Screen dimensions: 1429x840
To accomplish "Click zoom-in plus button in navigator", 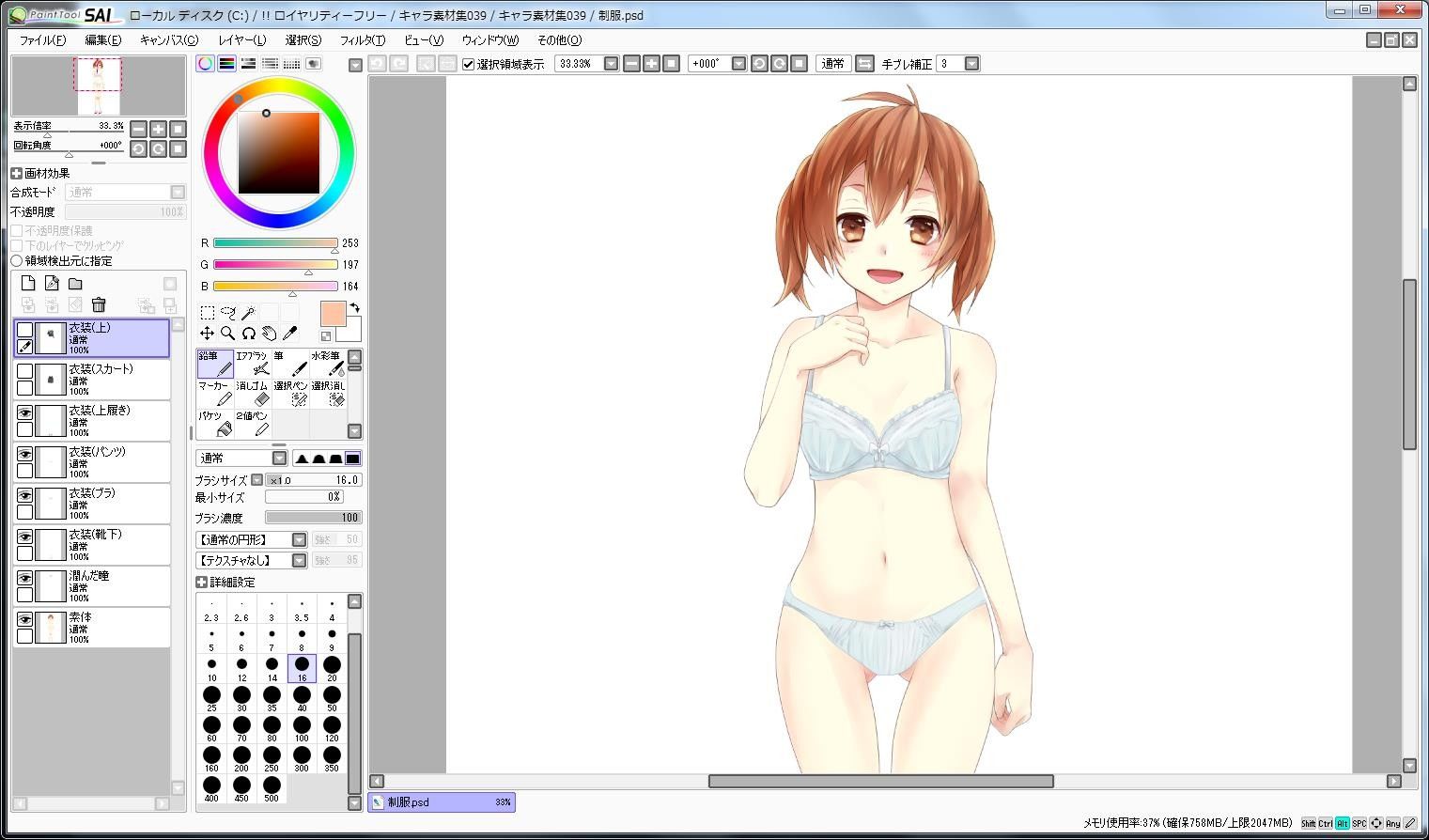I will pyautogui.click(x=158, y=129).
